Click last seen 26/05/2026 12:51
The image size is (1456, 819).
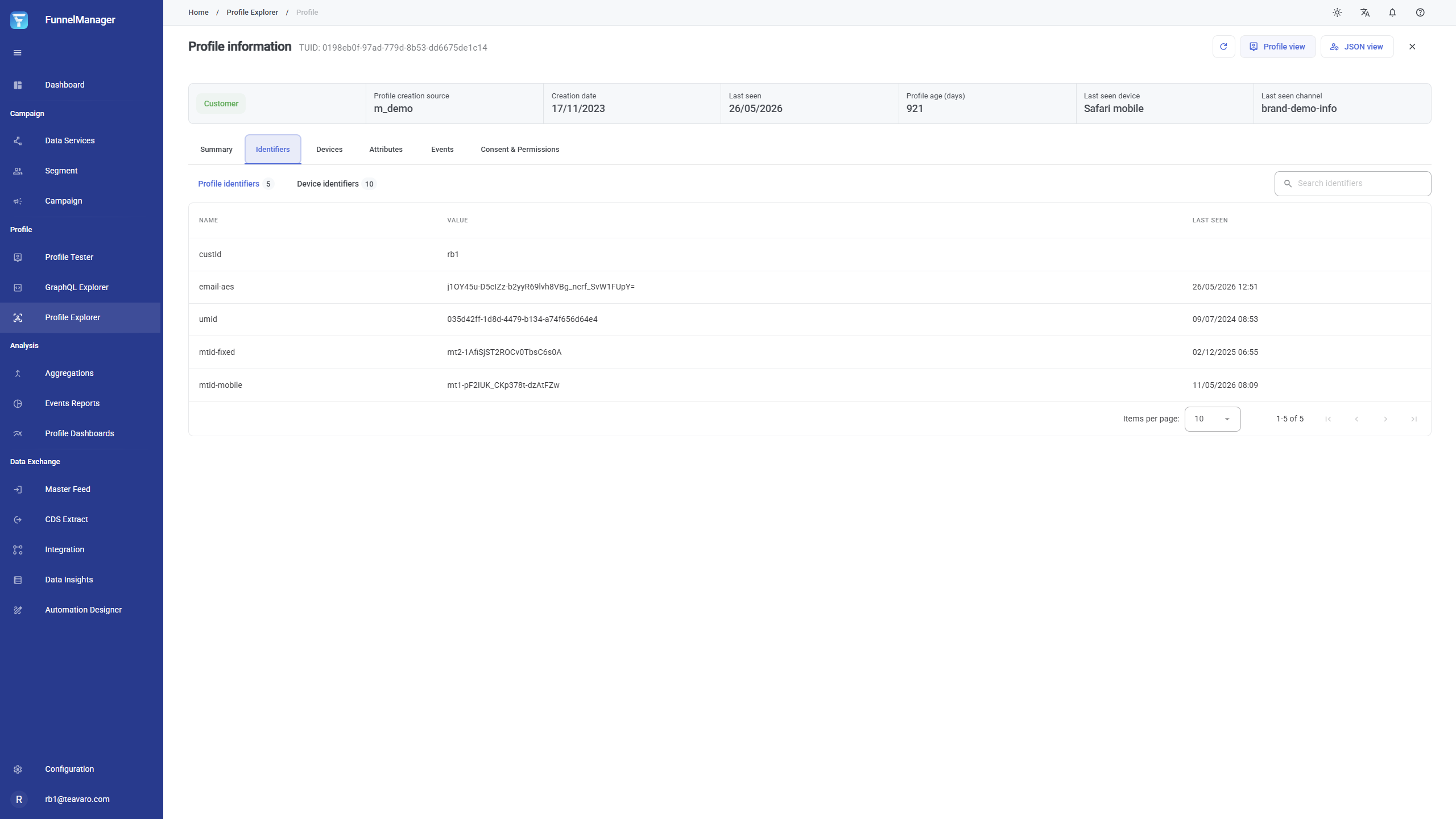point(1225,287)
